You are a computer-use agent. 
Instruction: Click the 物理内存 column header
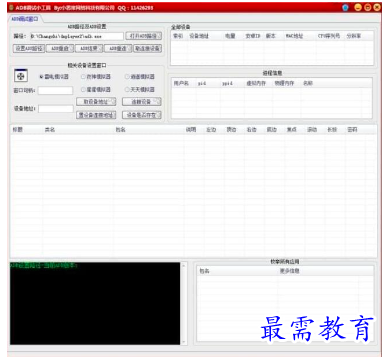284,83
